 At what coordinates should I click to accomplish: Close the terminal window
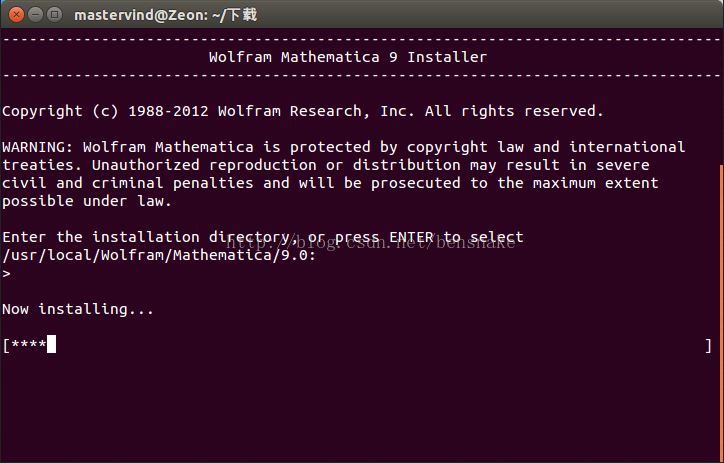click(16, 15)
